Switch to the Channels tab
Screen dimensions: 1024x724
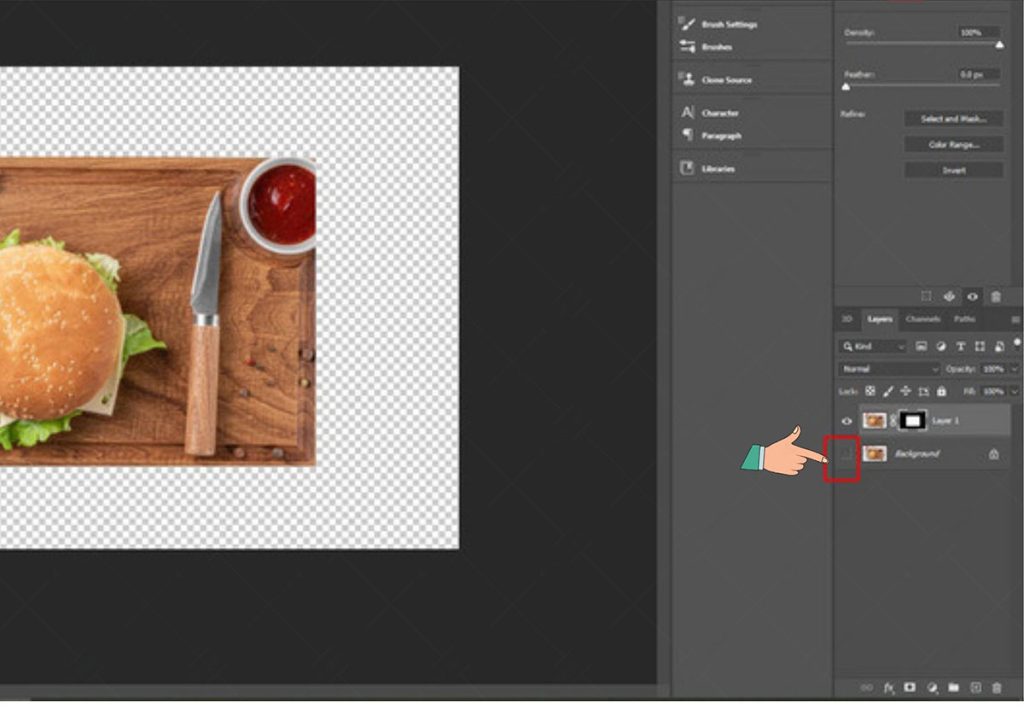pyautogui.click(x=923, y=319)
